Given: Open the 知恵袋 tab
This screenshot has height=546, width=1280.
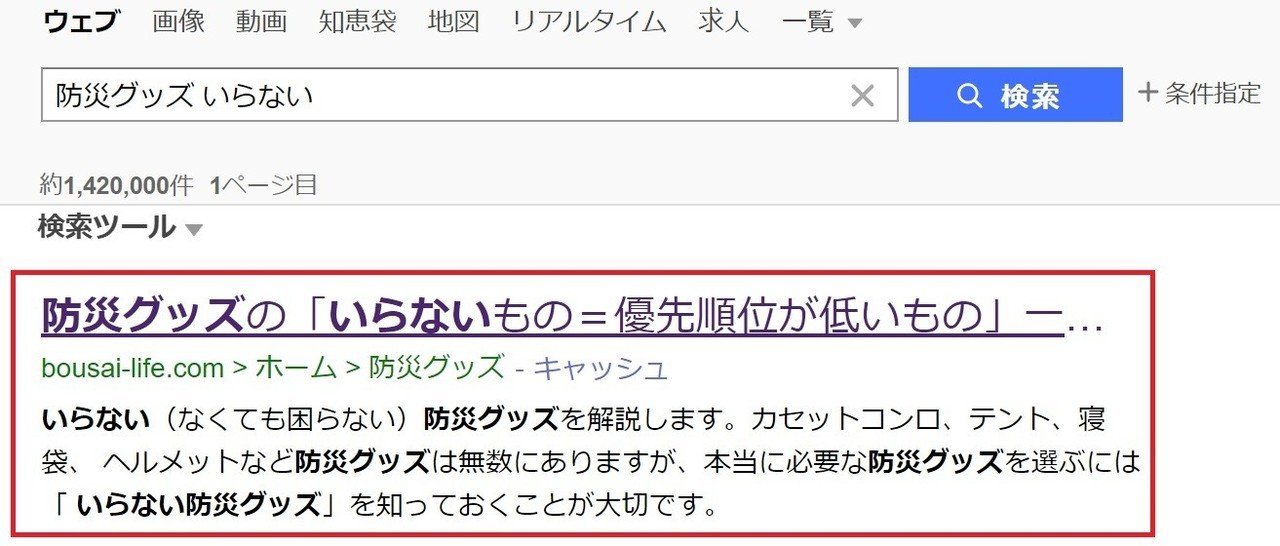Looking at the screenshot, I should [358, 21].
